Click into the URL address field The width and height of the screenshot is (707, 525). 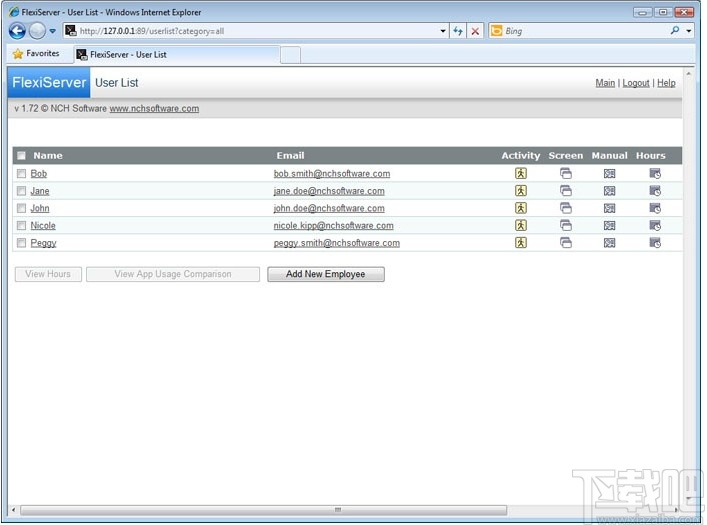point(257,31)
